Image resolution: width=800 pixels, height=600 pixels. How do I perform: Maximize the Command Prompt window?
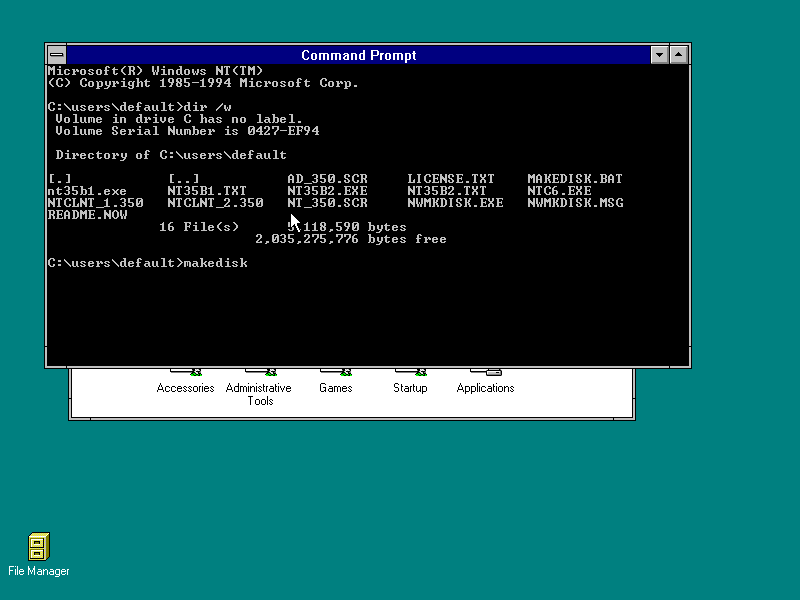click(x=679, y=55)
